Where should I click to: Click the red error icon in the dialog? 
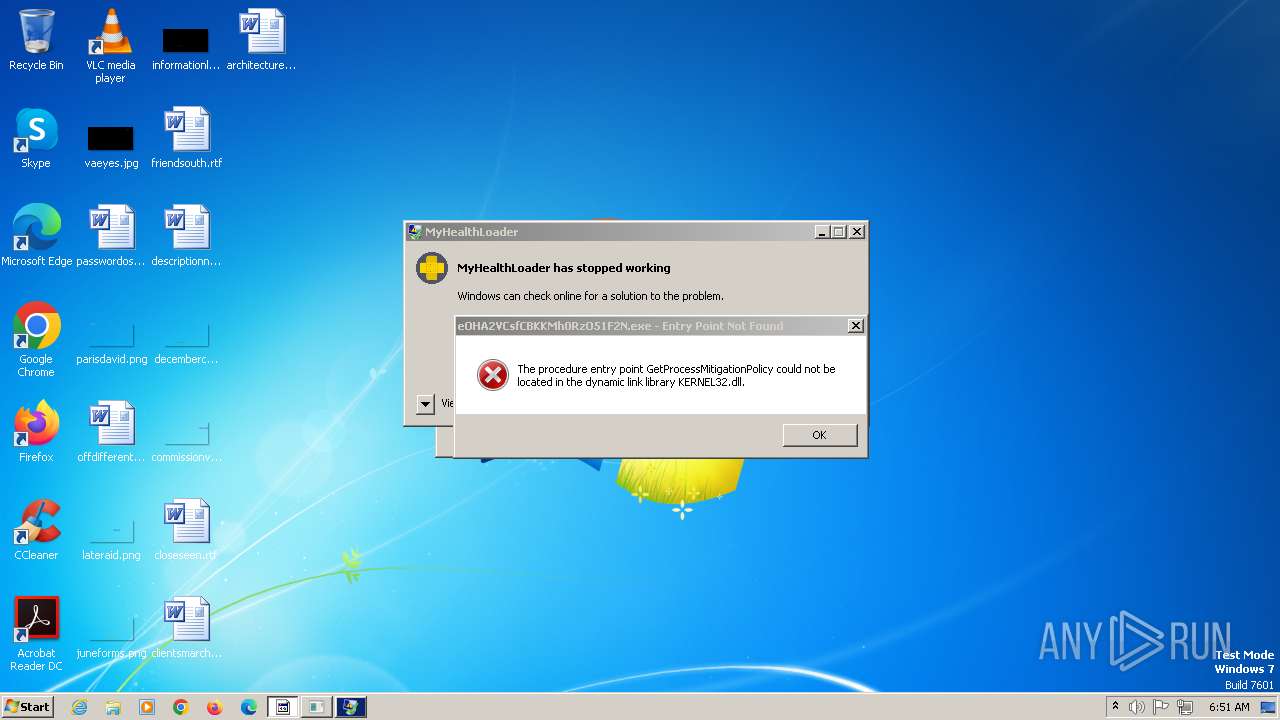(492, 375)
